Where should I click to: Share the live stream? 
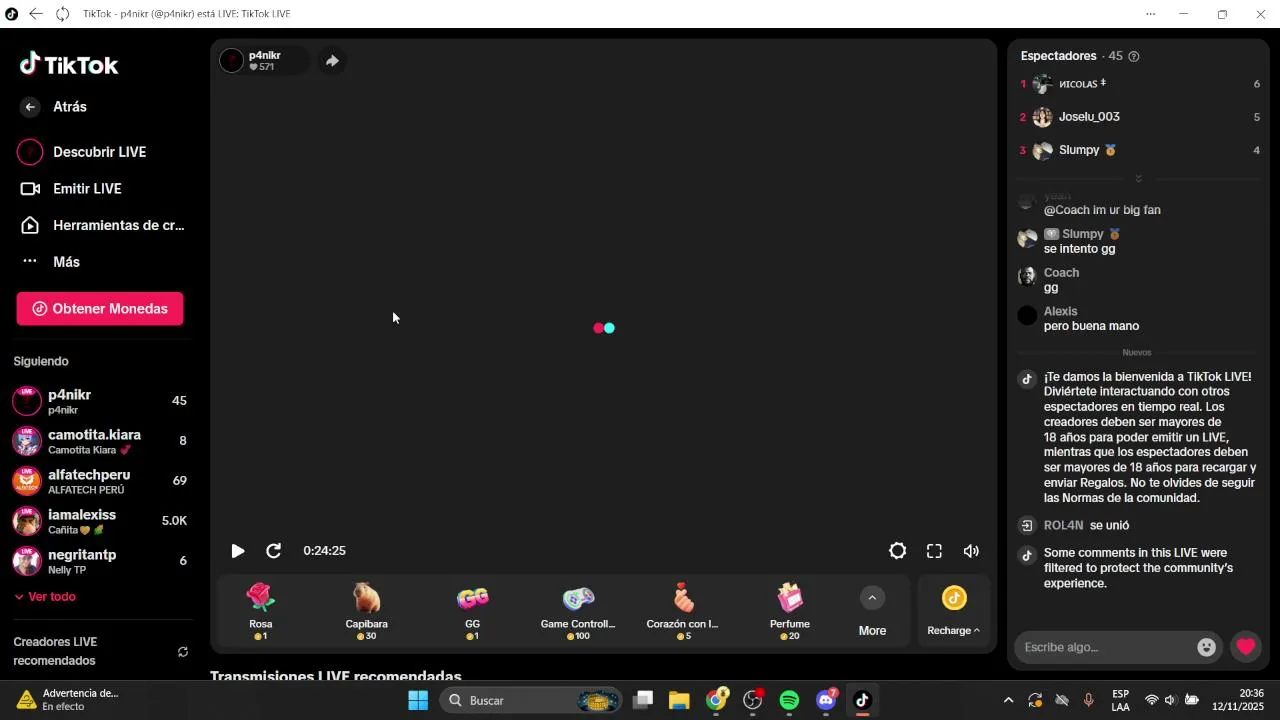pyautogui.click(x=332, y=61)
